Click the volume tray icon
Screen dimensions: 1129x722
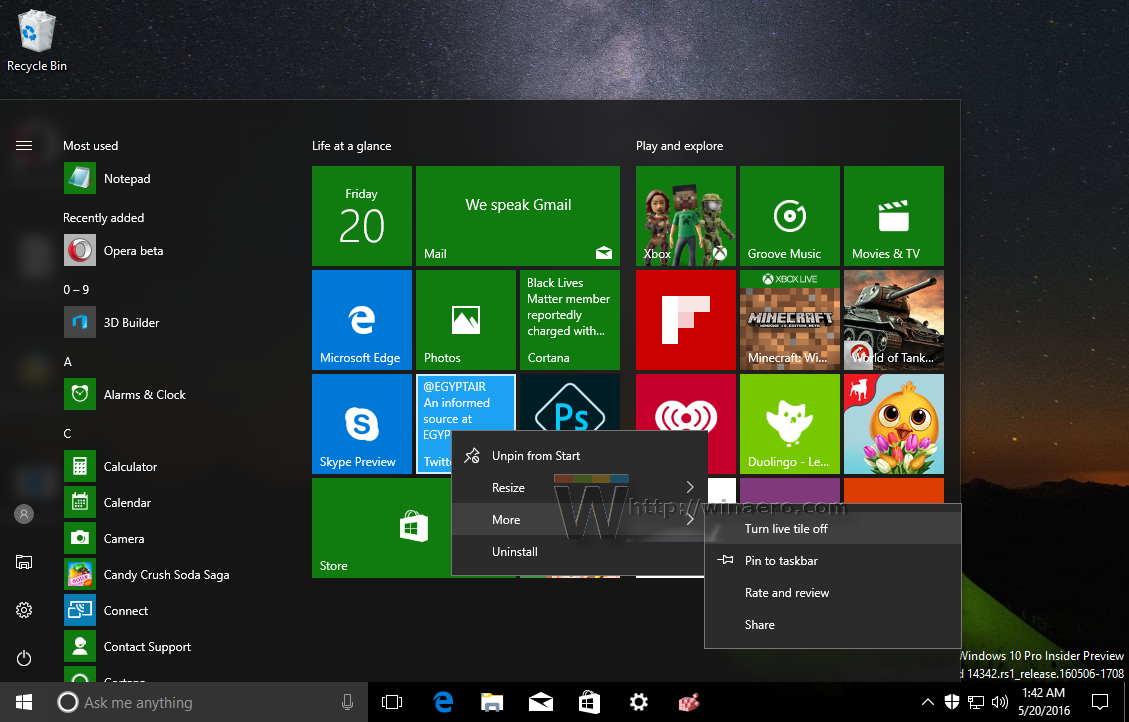[x=999, y=702]
